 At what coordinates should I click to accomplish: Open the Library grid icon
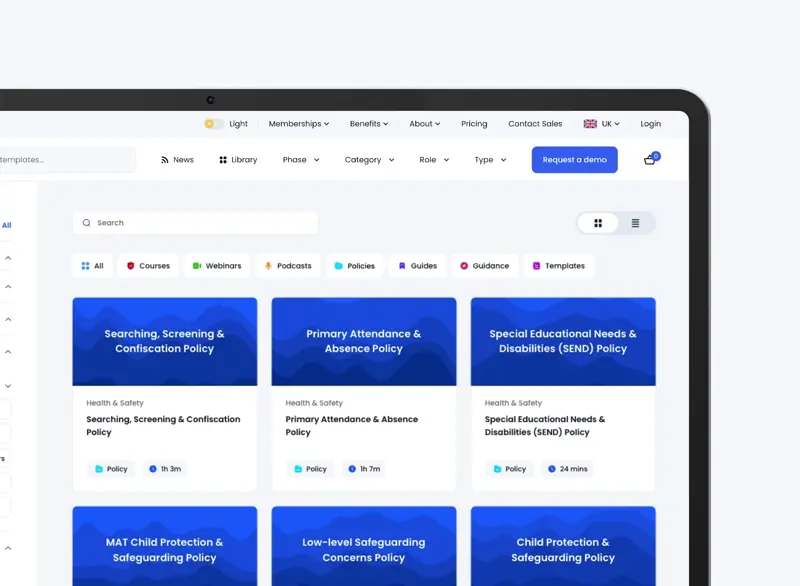point(223,160)
